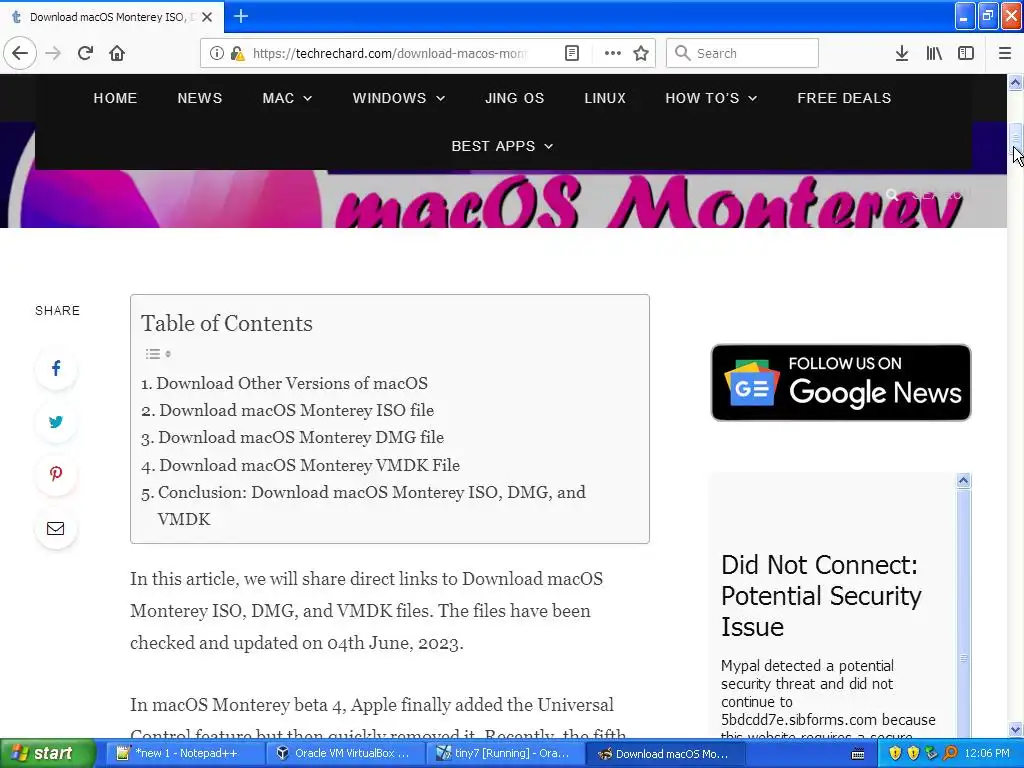This screenshot has height=768, width=1024.
Task: Open the FREE DEALS menu item
Action: pyautogui.click(x=844, y=98)
